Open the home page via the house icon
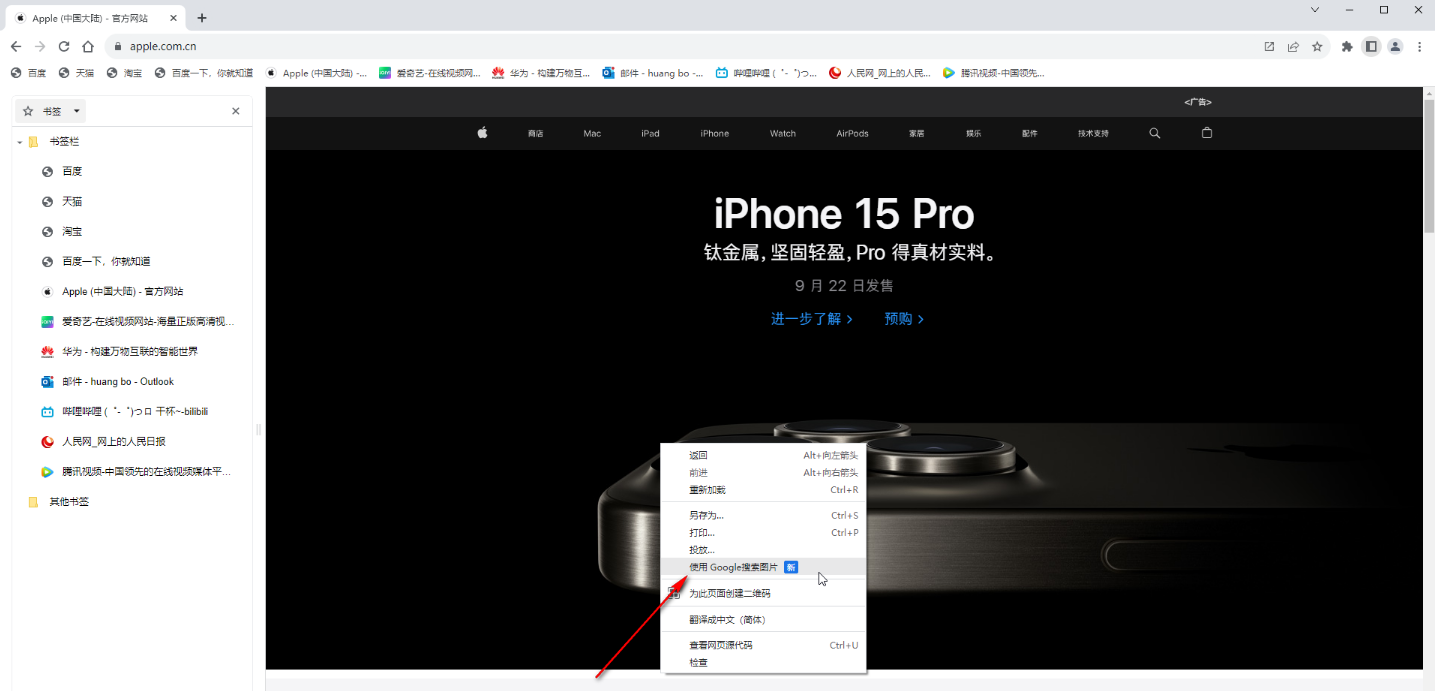 click(x=88, y=46)
